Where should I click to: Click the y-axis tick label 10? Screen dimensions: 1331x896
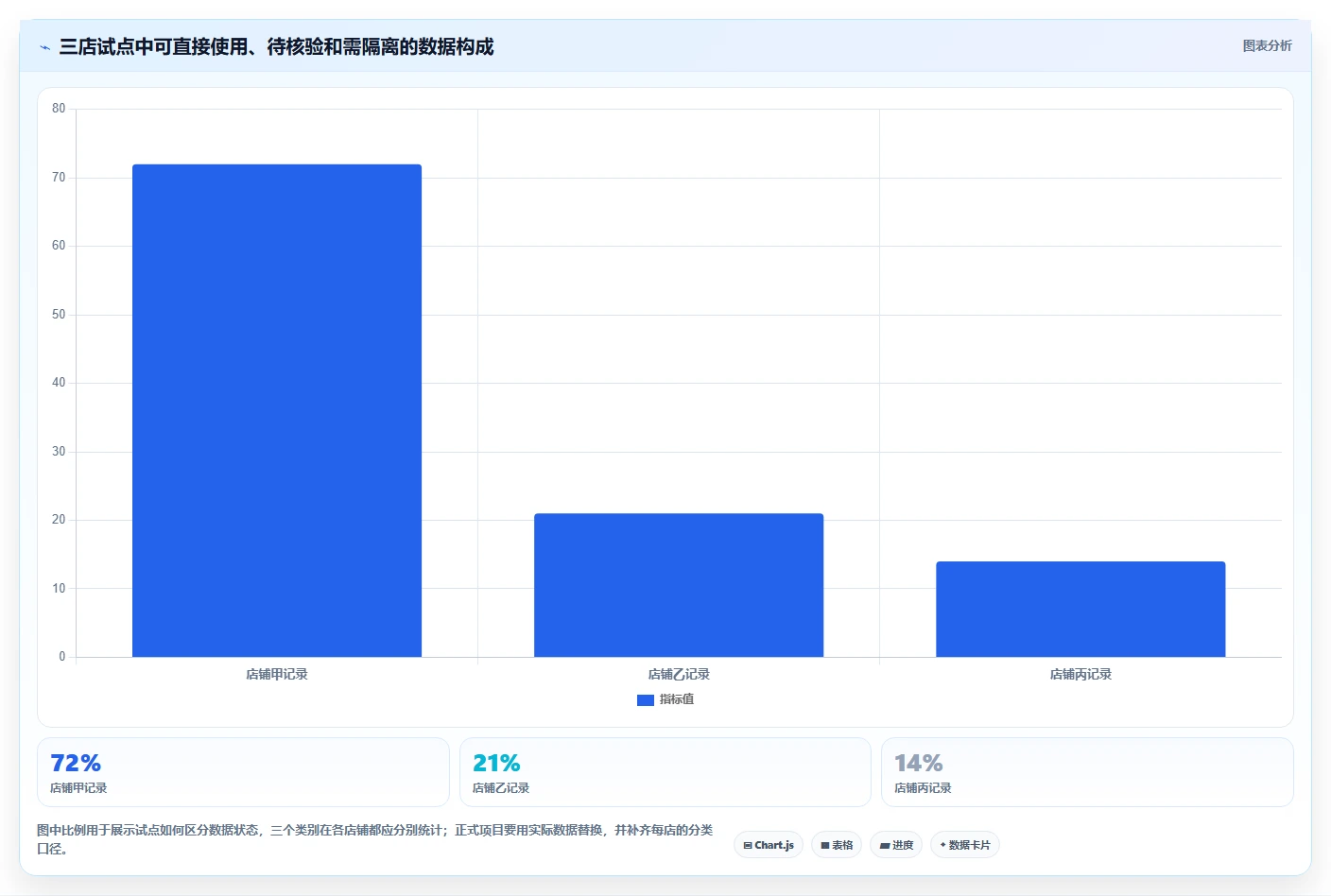point(59,589)
